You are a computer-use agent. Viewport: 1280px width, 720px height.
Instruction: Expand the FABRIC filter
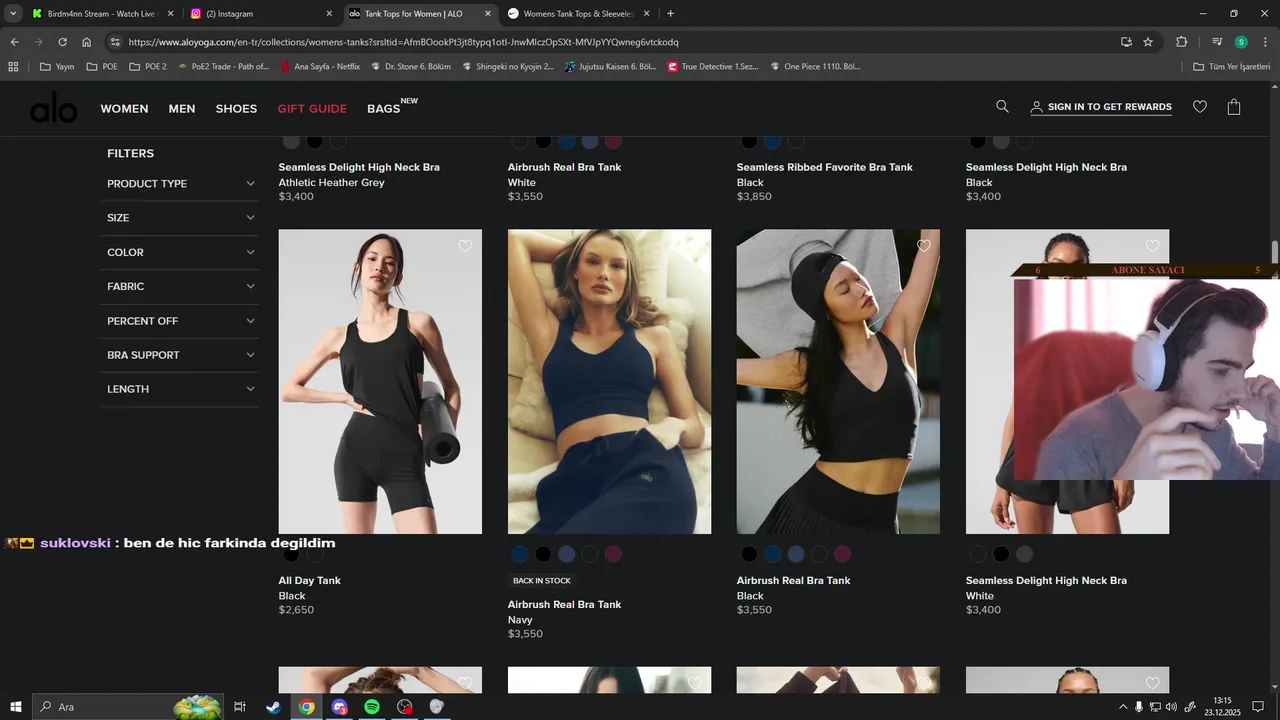click(x=181, y=286)
